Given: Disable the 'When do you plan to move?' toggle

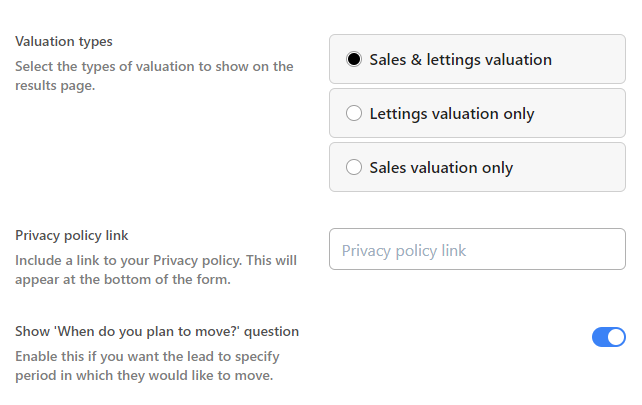Looking at the screenshot, I should tap(608, 337).
